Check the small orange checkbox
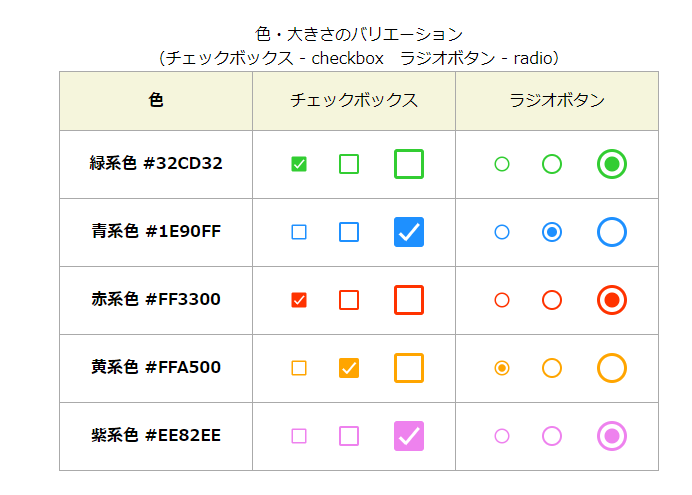Viewport: 692px width, 495px height. [299, 368]
